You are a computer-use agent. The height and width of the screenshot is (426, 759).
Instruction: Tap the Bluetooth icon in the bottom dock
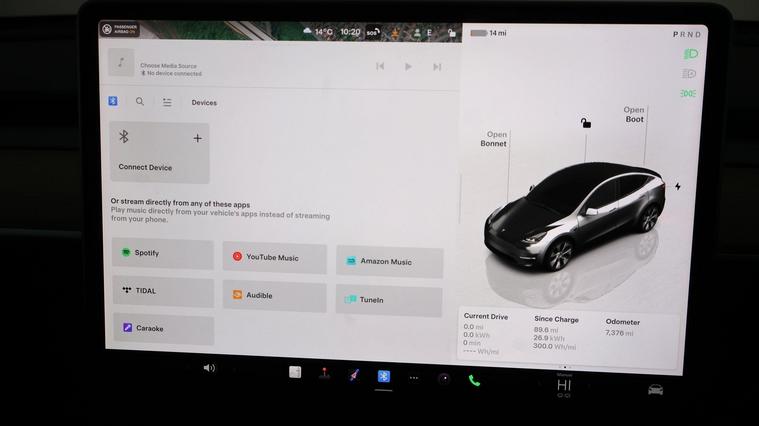[384, 376]
